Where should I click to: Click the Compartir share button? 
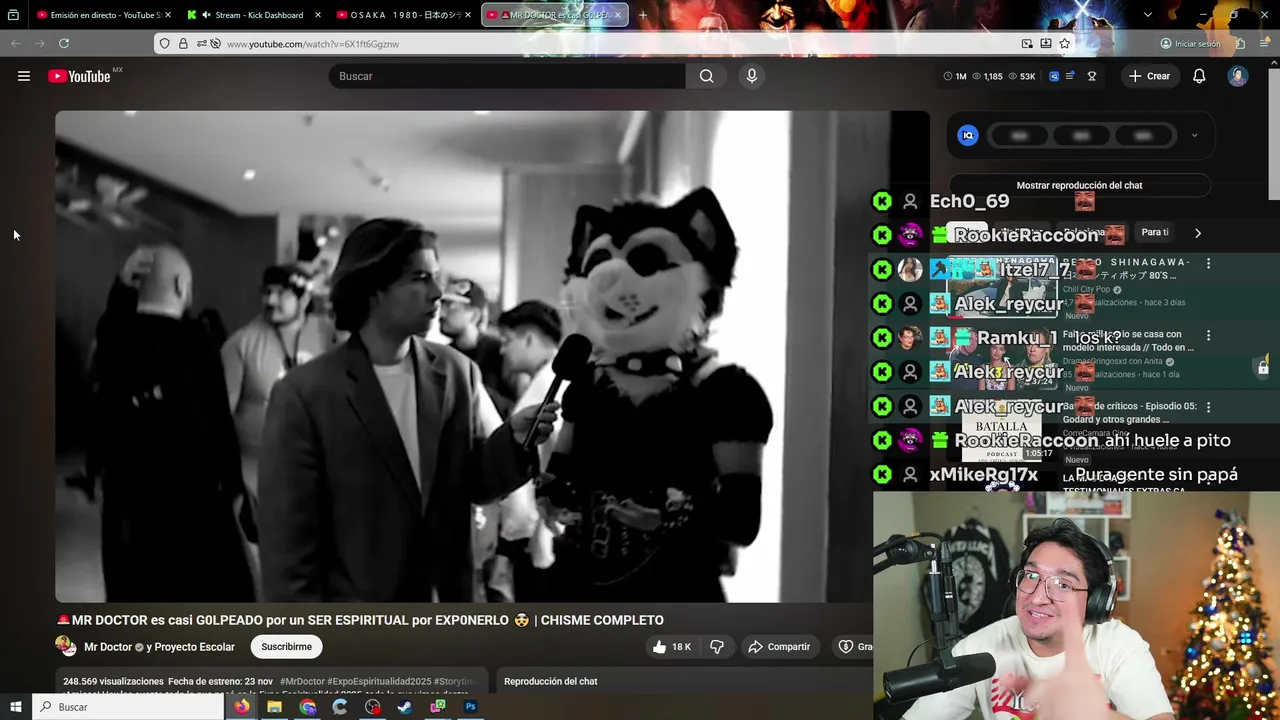[x=779, y=647]
